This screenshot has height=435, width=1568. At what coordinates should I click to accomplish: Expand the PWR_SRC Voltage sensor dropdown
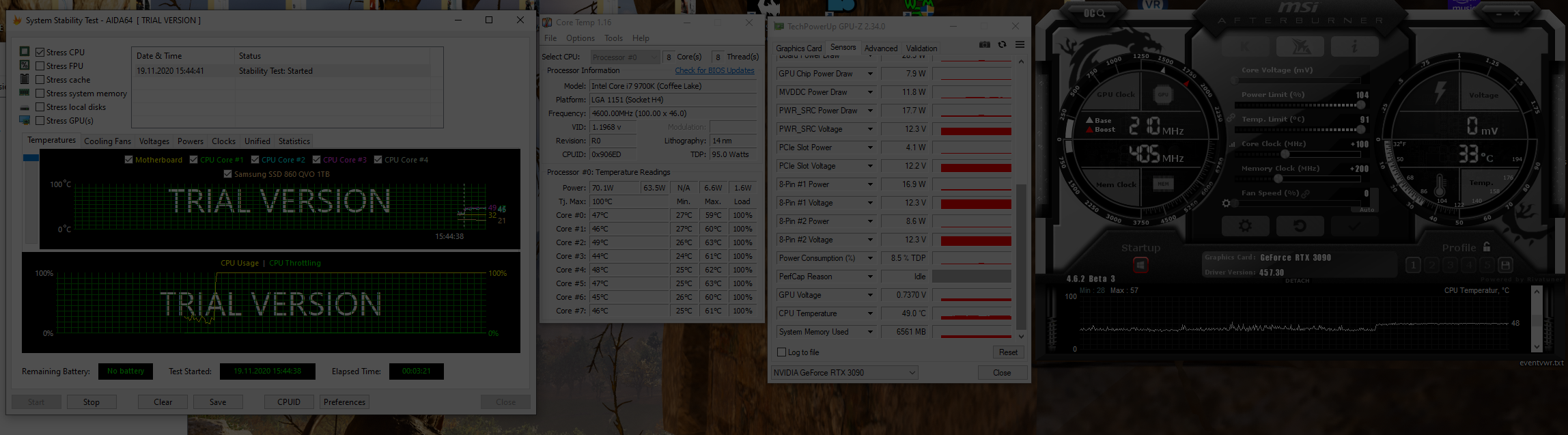(x=870, y=129)
